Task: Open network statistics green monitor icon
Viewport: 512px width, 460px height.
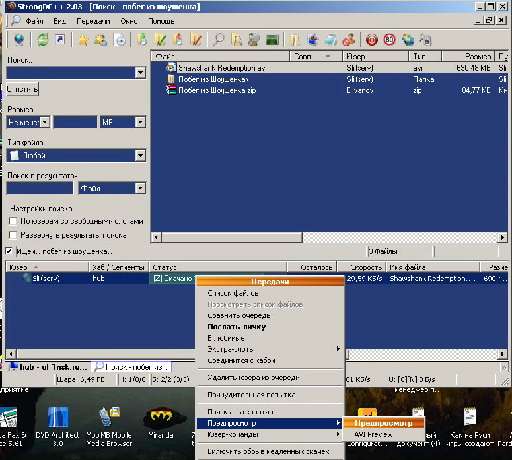Action: (x=272, y=40)
